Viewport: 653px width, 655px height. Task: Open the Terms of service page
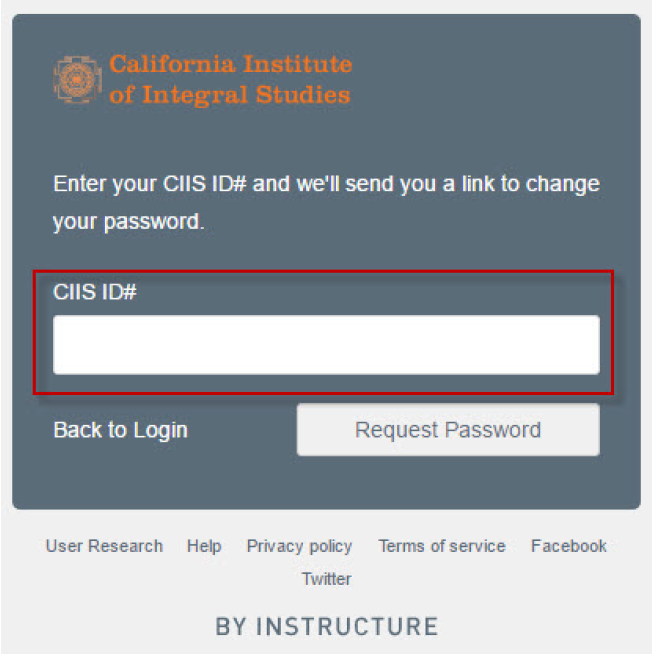(441, 546)
